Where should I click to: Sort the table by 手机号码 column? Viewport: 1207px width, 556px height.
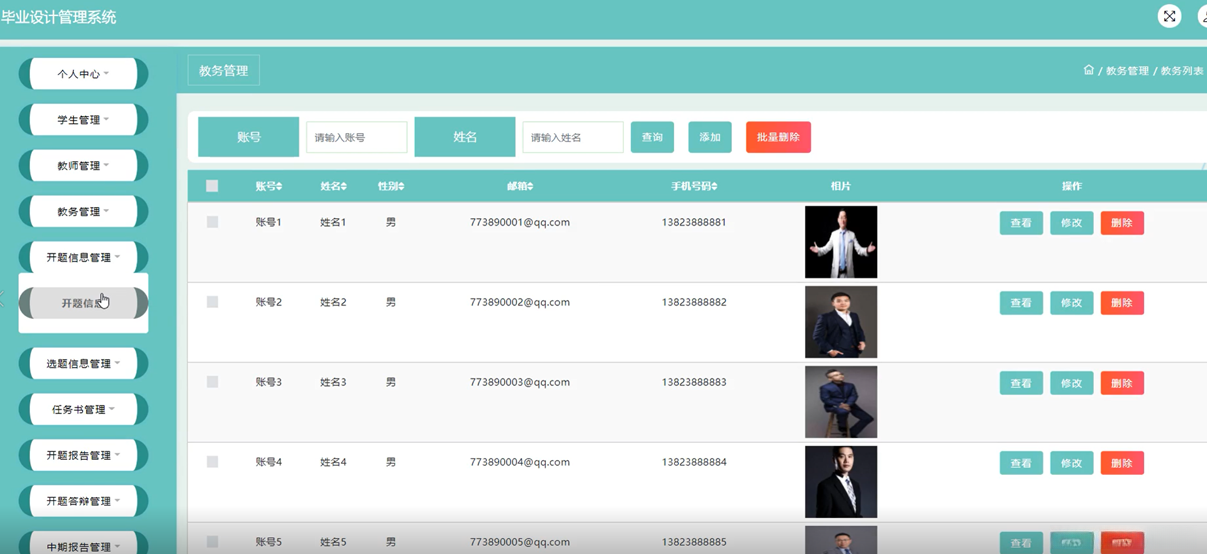click(694, 186)
